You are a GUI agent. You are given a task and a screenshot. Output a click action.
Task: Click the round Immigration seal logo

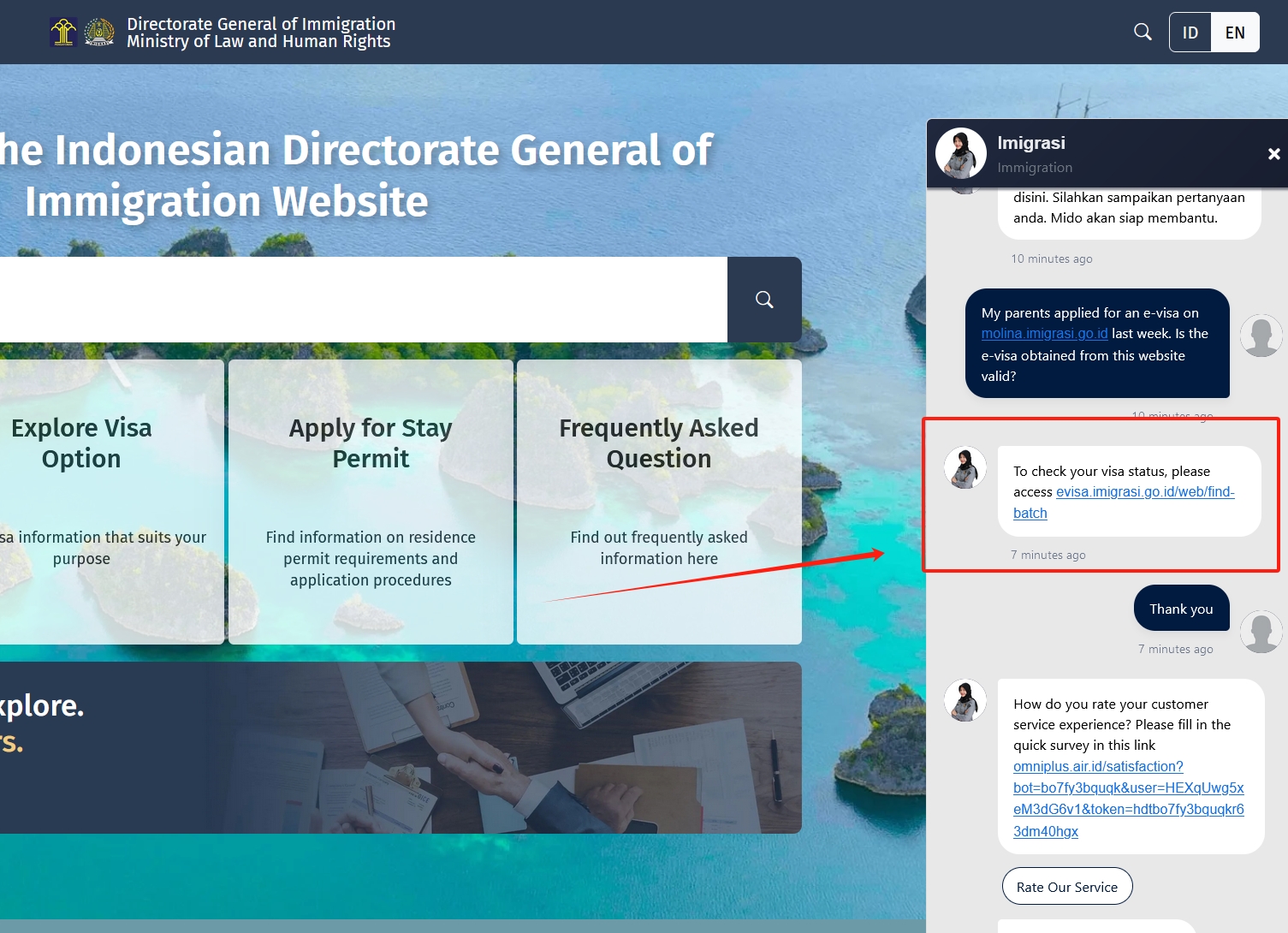coord(99,33)
